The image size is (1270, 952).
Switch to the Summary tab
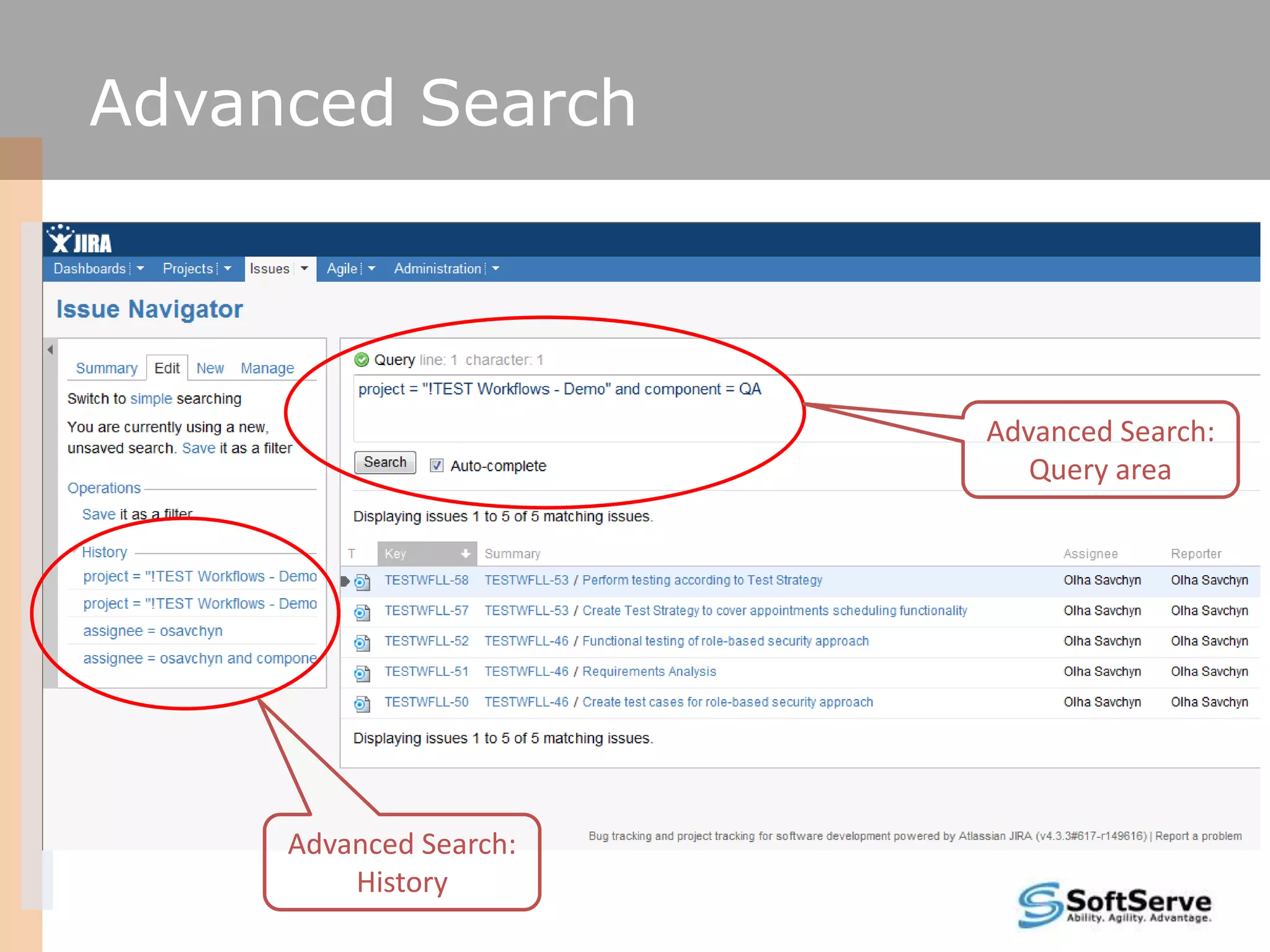(107, 368)
